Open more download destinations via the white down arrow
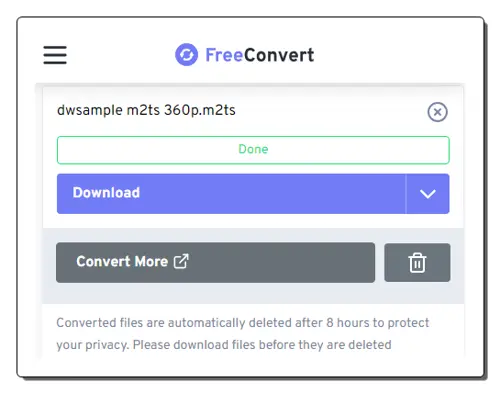Image resolution: width=500 pixels, height=393 pixels. click(428, 194)
